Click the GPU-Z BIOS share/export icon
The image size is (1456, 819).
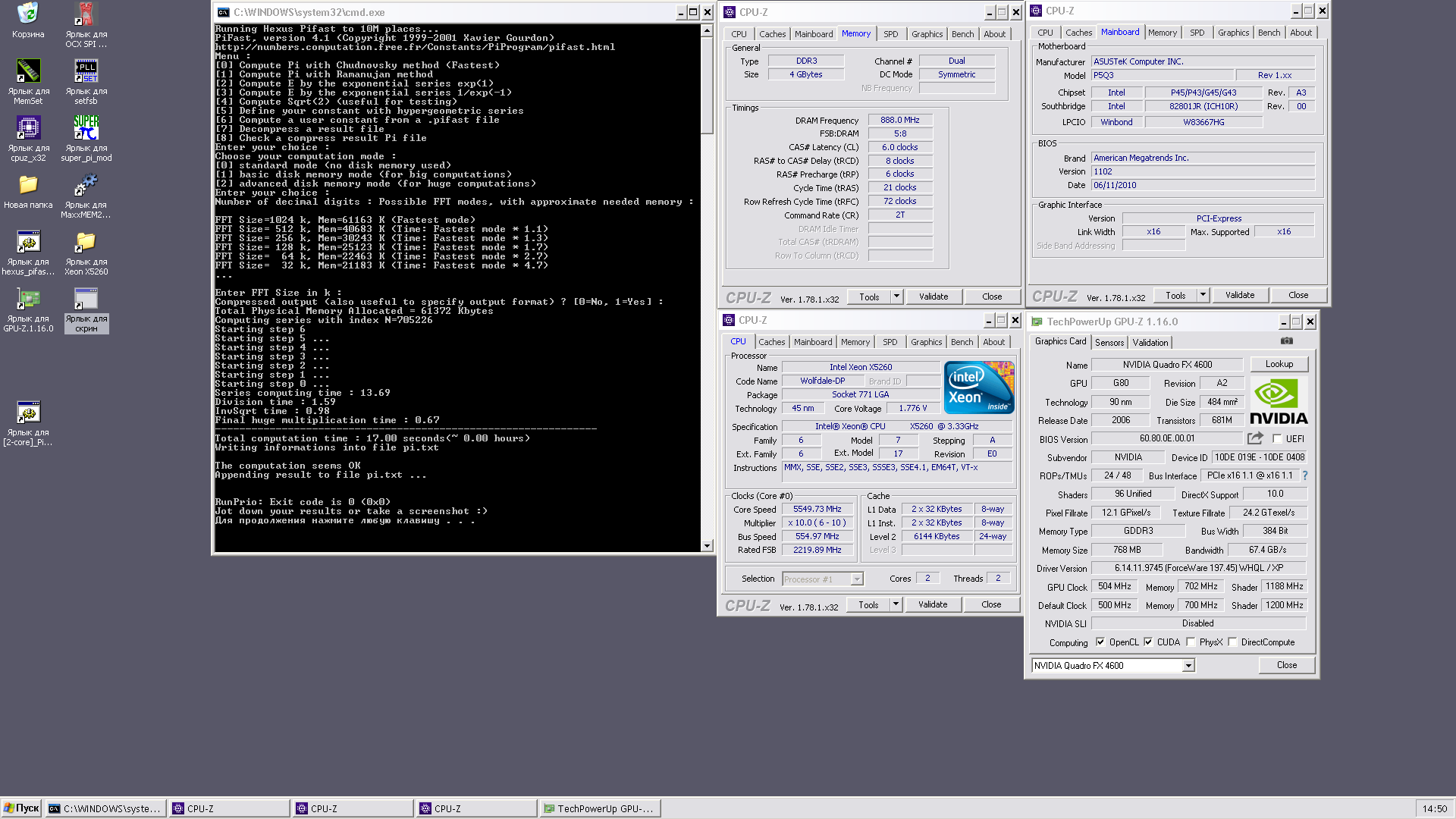(1255, 438)
